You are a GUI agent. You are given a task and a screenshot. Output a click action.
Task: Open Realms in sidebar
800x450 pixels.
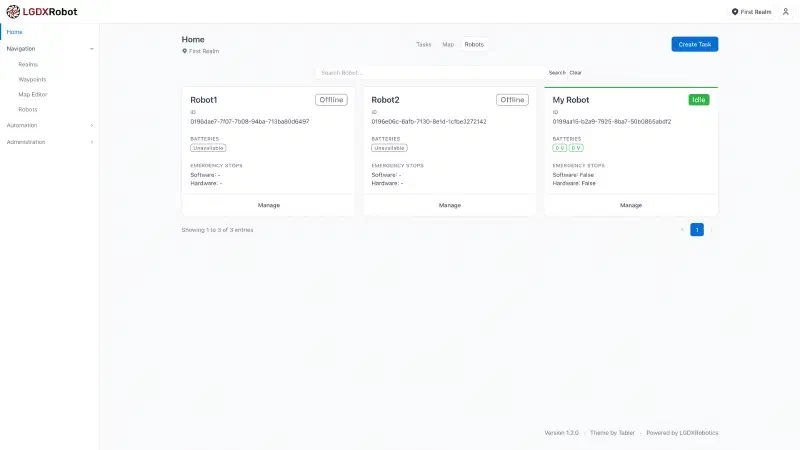[28, 64]
